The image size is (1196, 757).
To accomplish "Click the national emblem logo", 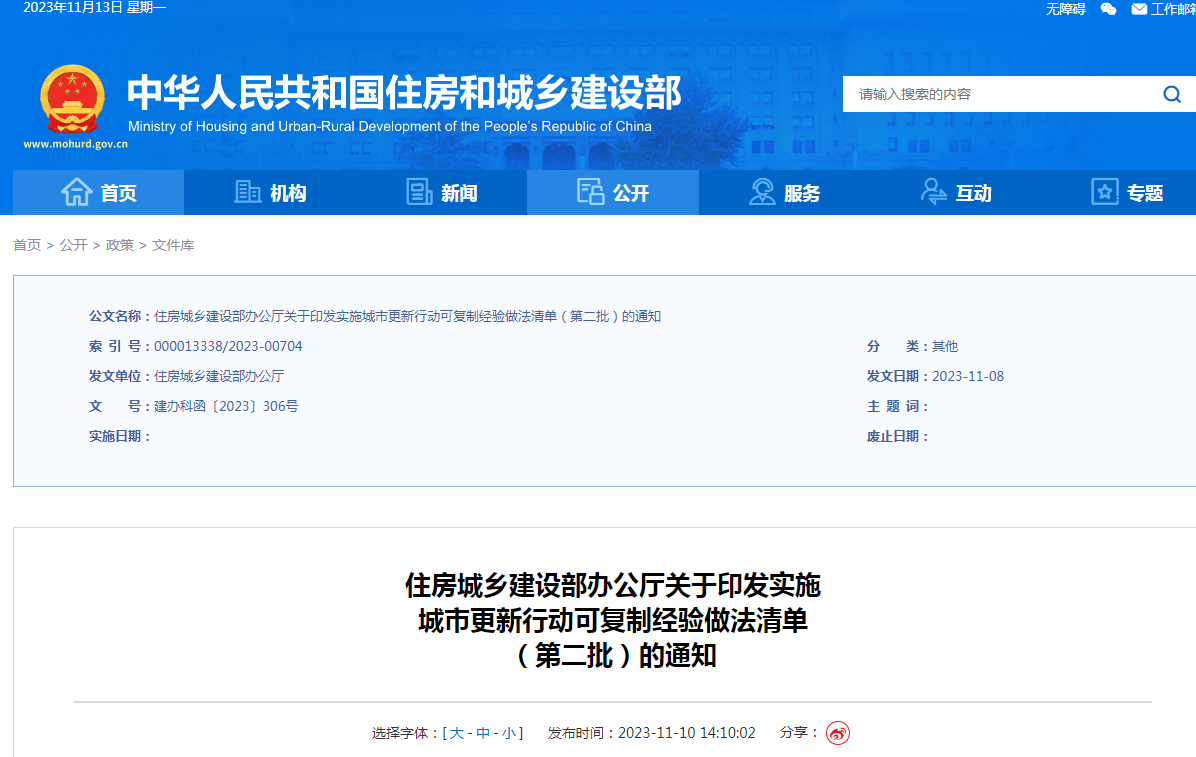I will [x=72, y=99].
